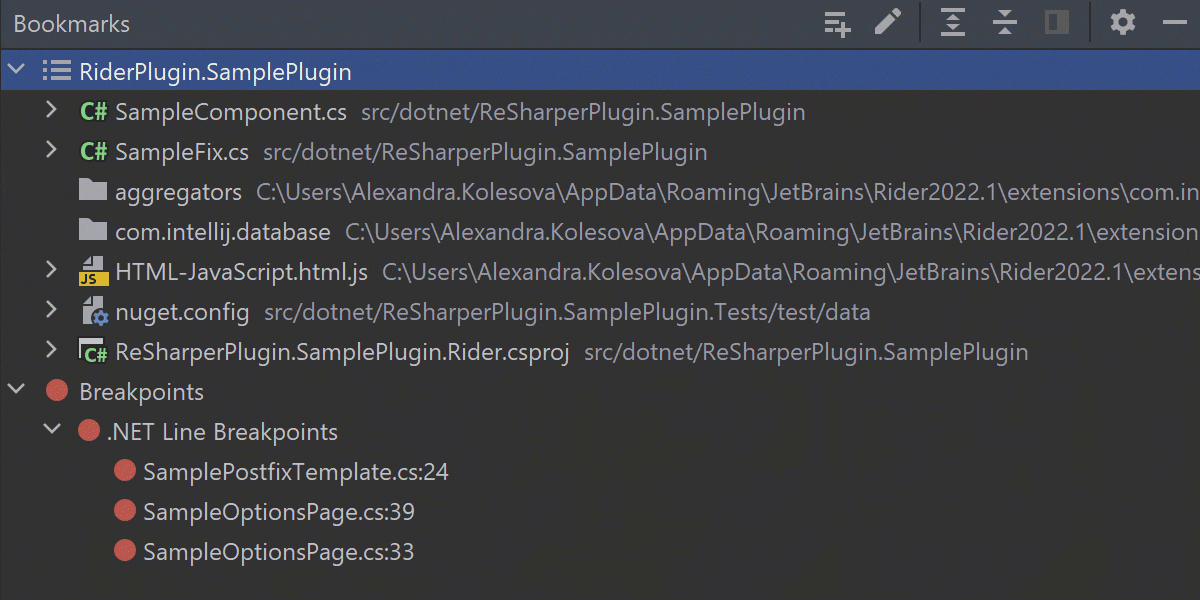This screenshot has width=1200, height=600.
Task: Collapse the .NET Line Breakpoints node
Action: [52, 430]
